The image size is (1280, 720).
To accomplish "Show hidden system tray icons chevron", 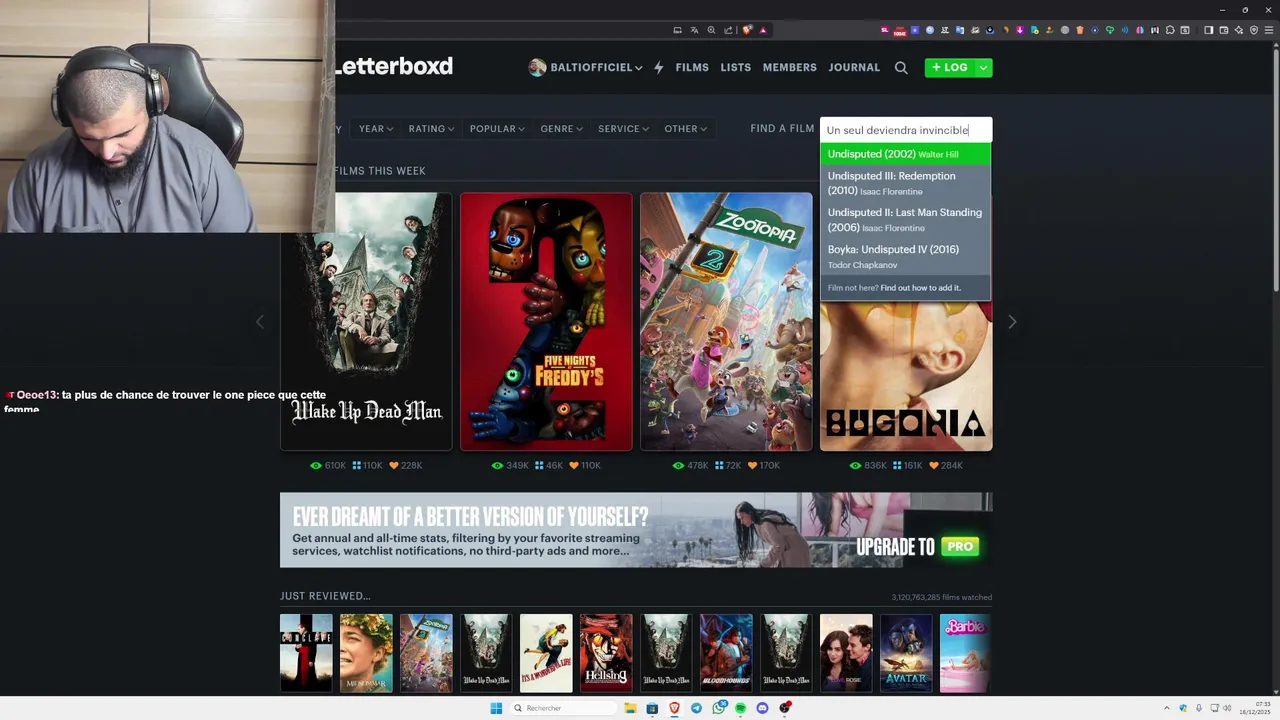I will [1167, 708].
